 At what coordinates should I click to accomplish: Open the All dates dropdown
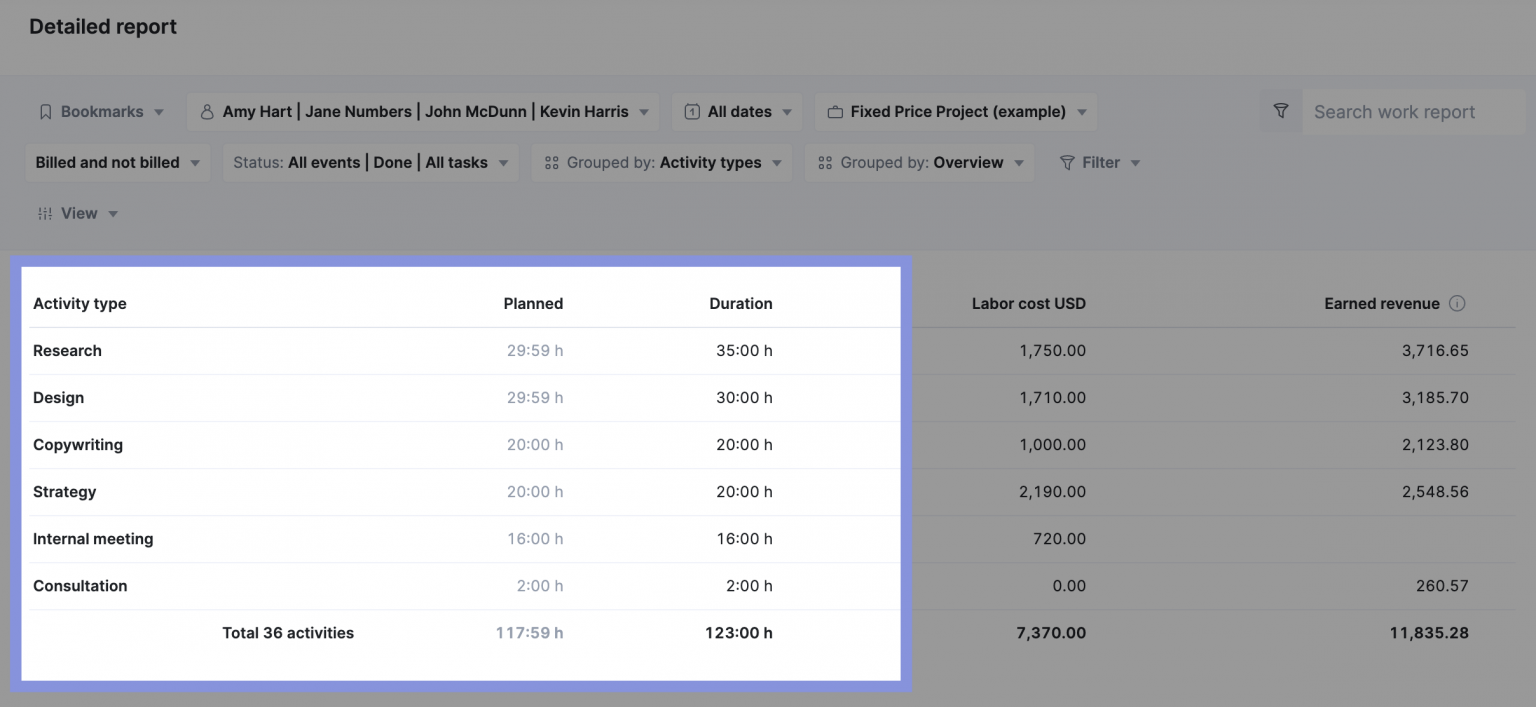pos(737,111)
